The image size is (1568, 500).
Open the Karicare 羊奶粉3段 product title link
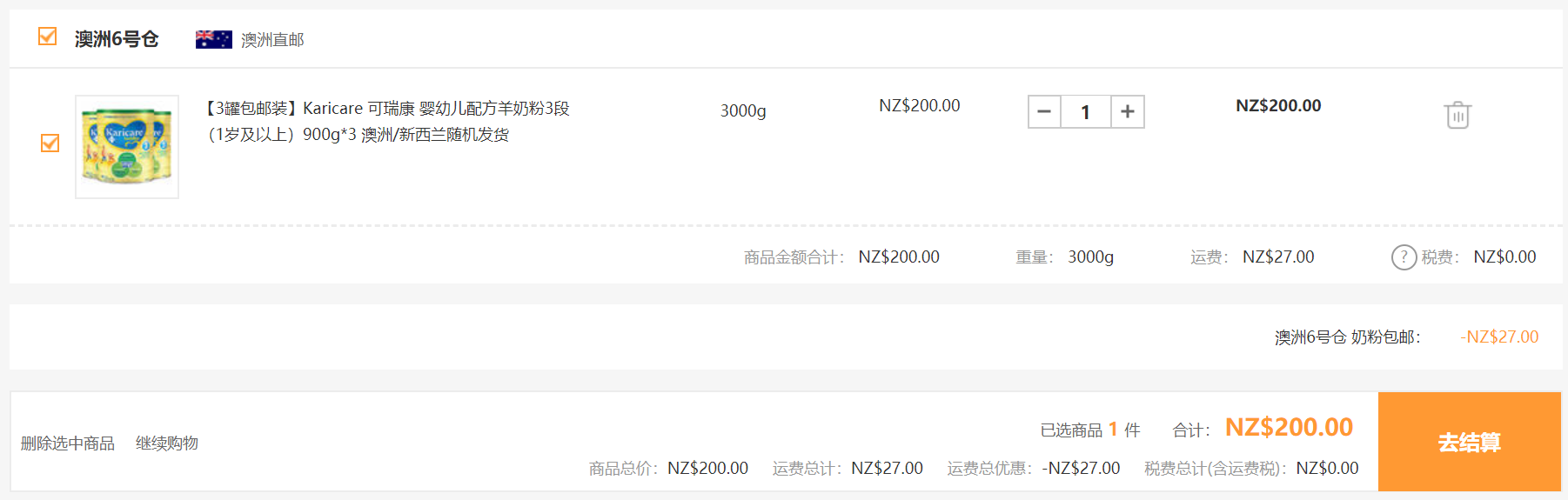[385, 122]
